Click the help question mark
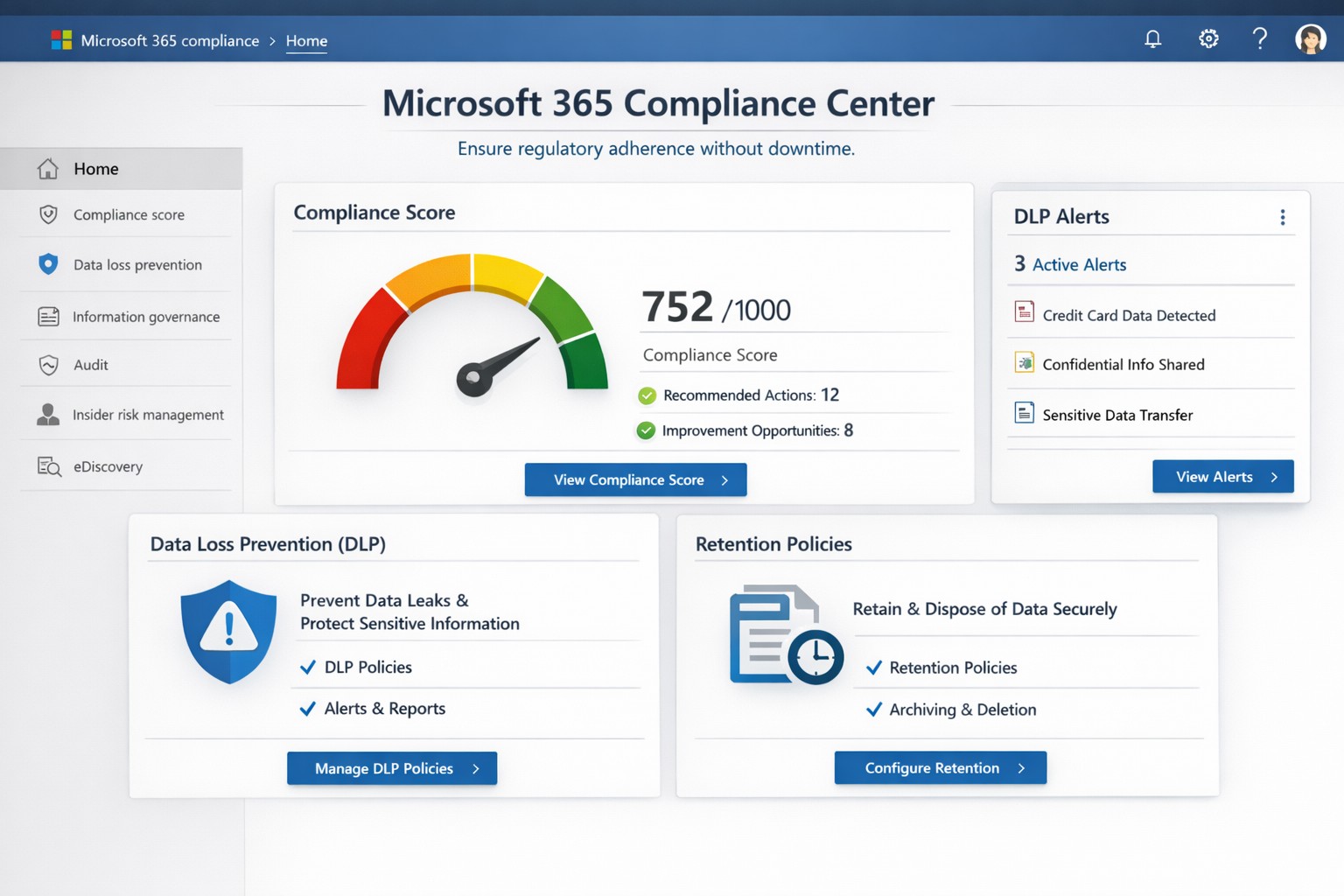Screen dimensions: 1344x896 1260,38
